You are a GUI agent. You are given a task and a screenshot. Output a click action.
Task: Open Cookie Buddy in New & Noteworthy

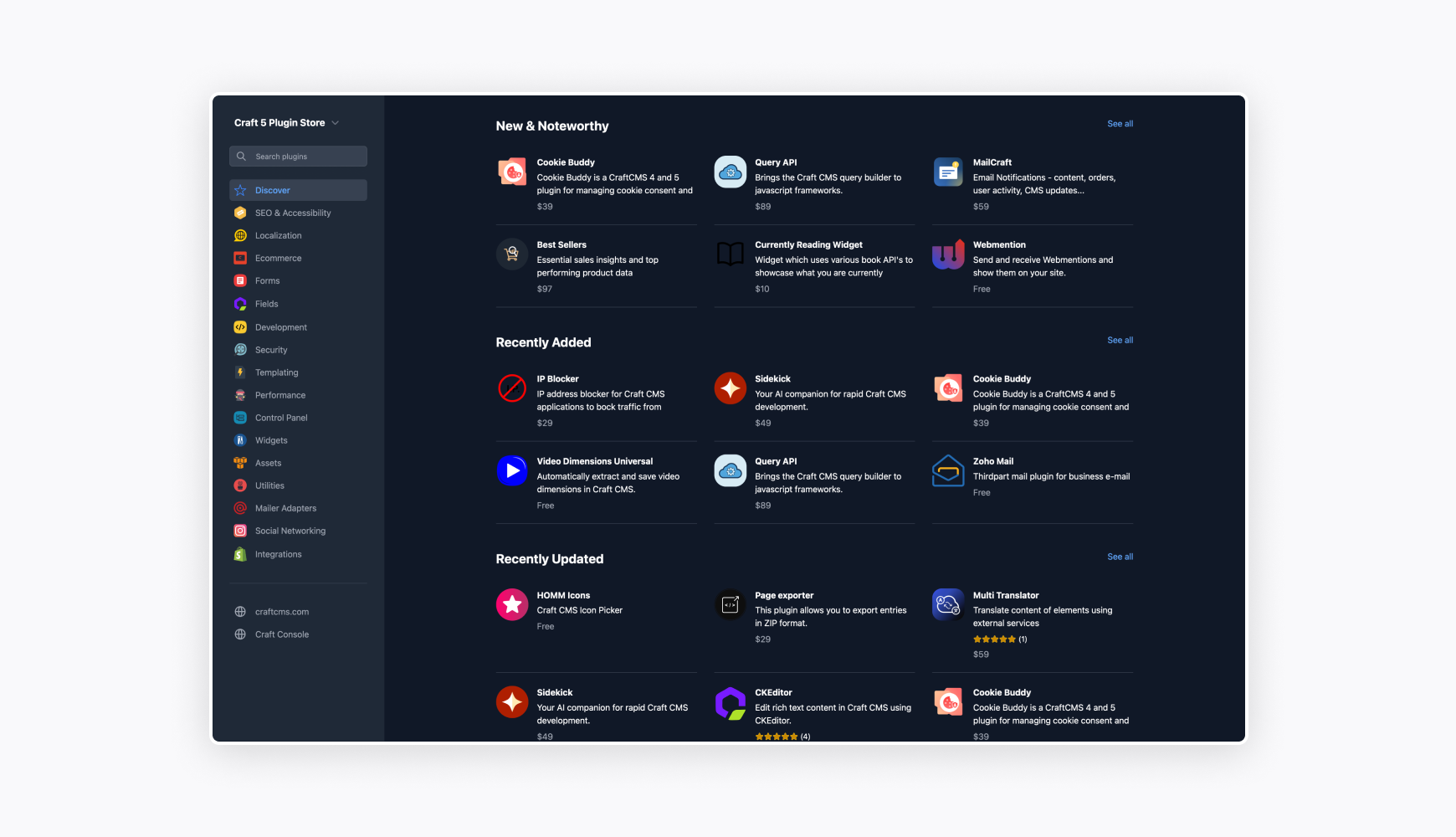(566, 162)
